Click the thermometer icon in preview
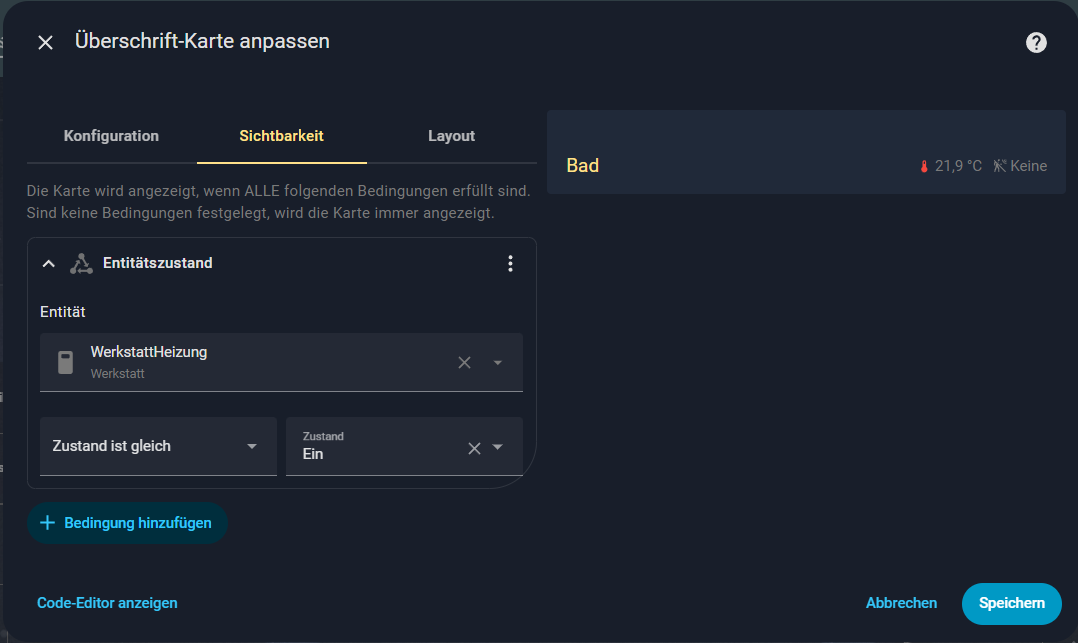Screen dimensions: 1078x643 [x=924, y=166]
